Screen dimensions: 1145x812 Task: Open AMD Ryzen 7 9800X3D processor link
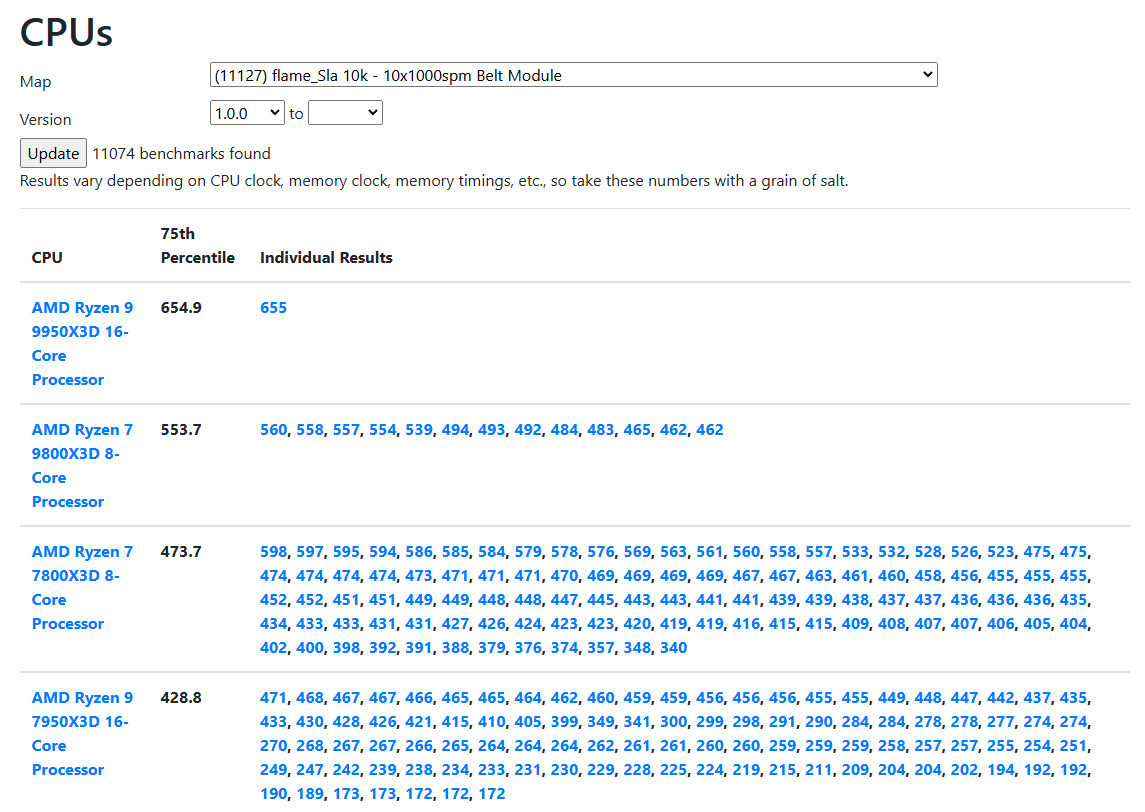tap(82, 465)
